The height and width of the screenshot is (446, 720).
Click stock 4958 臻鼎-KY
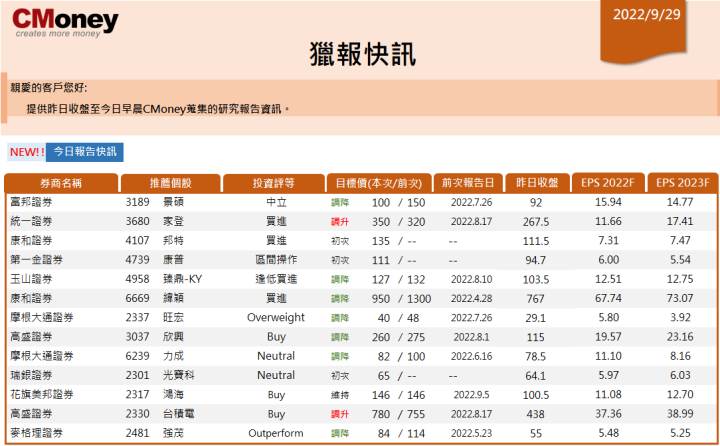pyautogui.click(x=164, y=279)
